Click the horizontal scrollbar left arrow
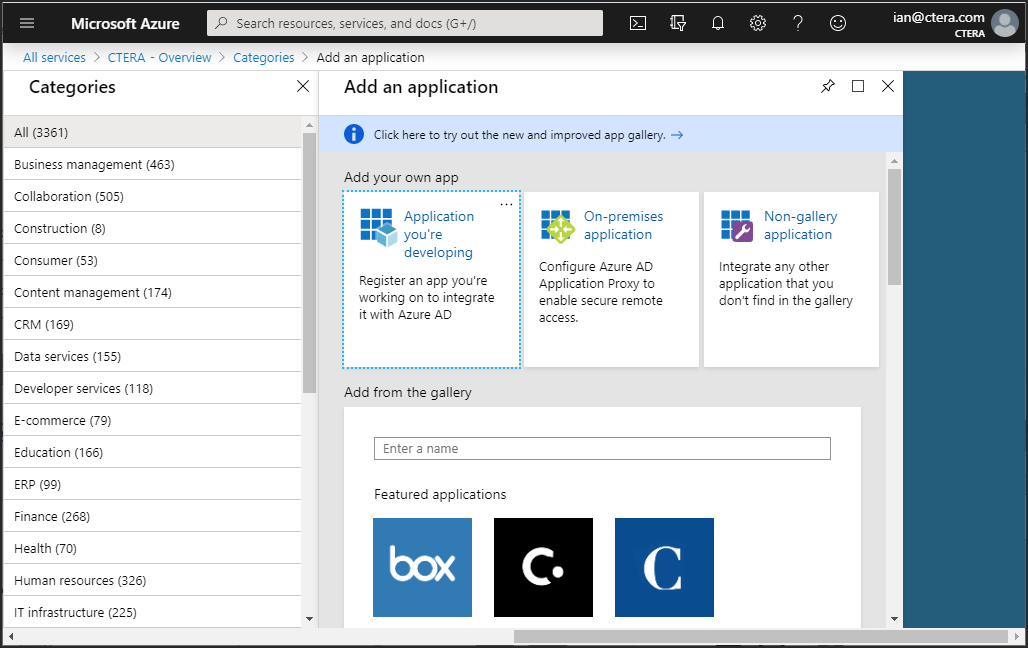This screenshot has height=648, width=1028. (10, 636)
